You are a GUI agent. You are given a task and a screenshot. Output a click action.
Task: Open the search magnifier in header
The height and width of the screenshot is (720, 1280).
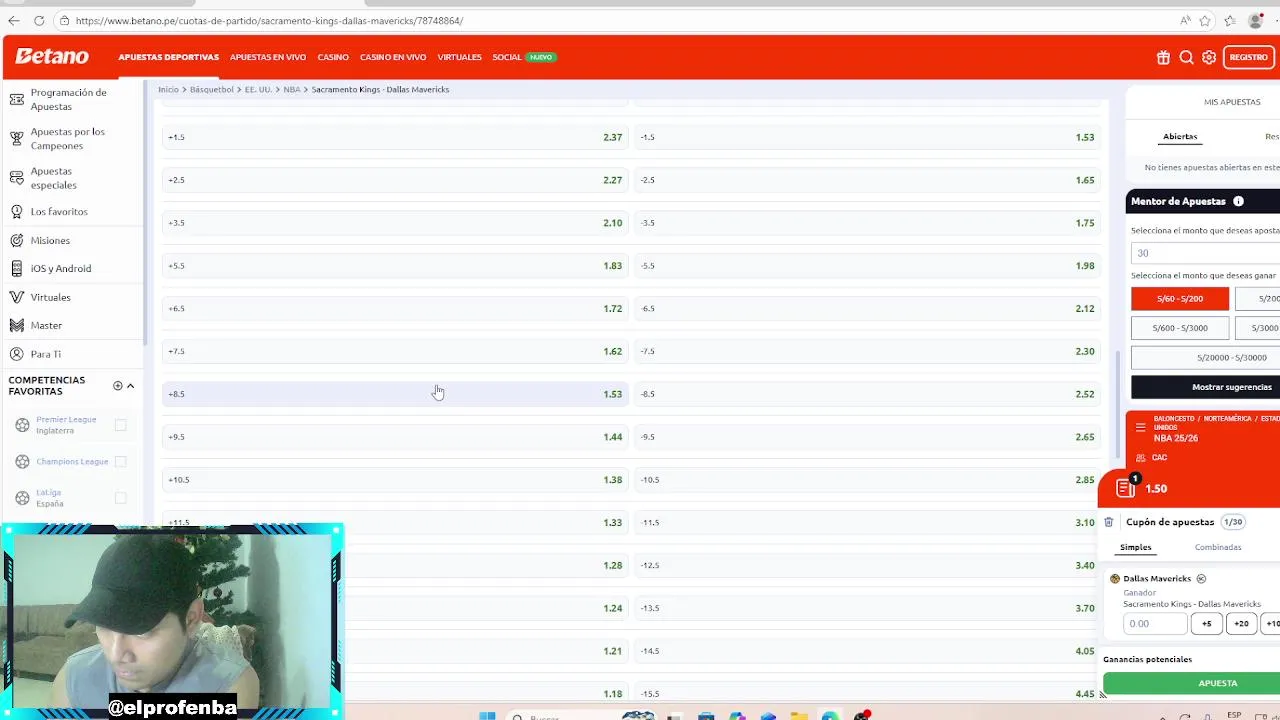[1186, 58]
